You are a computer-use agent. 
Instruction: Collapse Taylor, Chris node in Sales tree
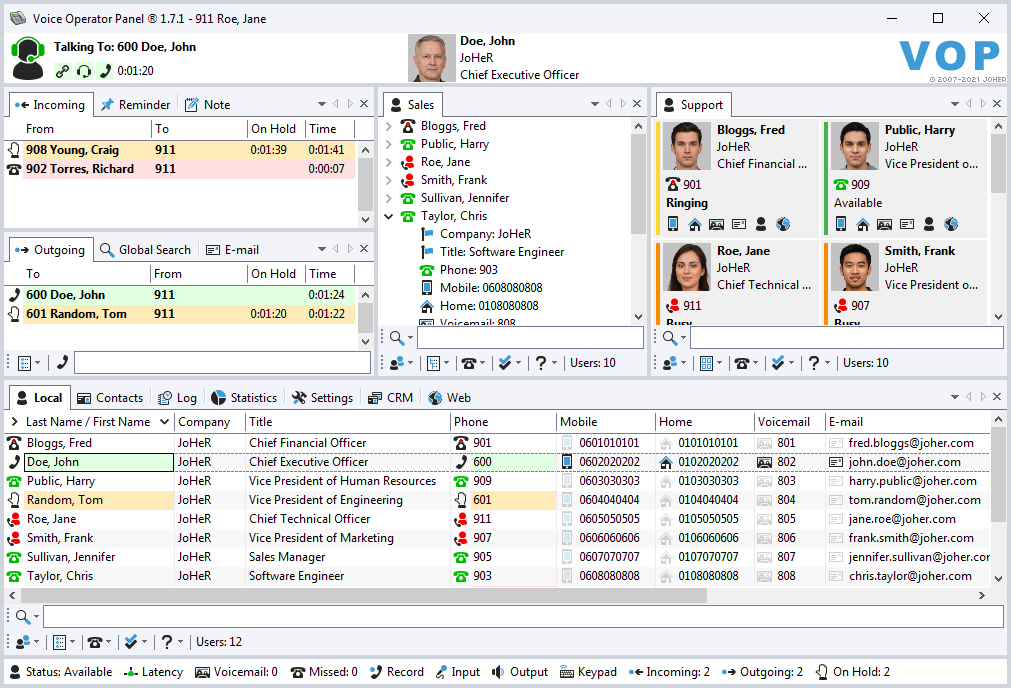pyautogui.click(x=389, y=216)
